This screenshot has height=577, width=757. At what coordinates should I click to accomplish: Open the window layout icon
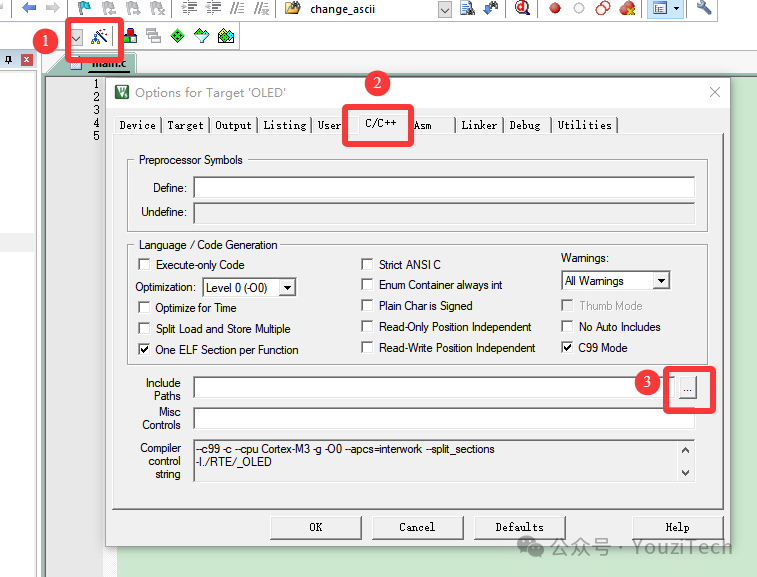coord(659,8)
